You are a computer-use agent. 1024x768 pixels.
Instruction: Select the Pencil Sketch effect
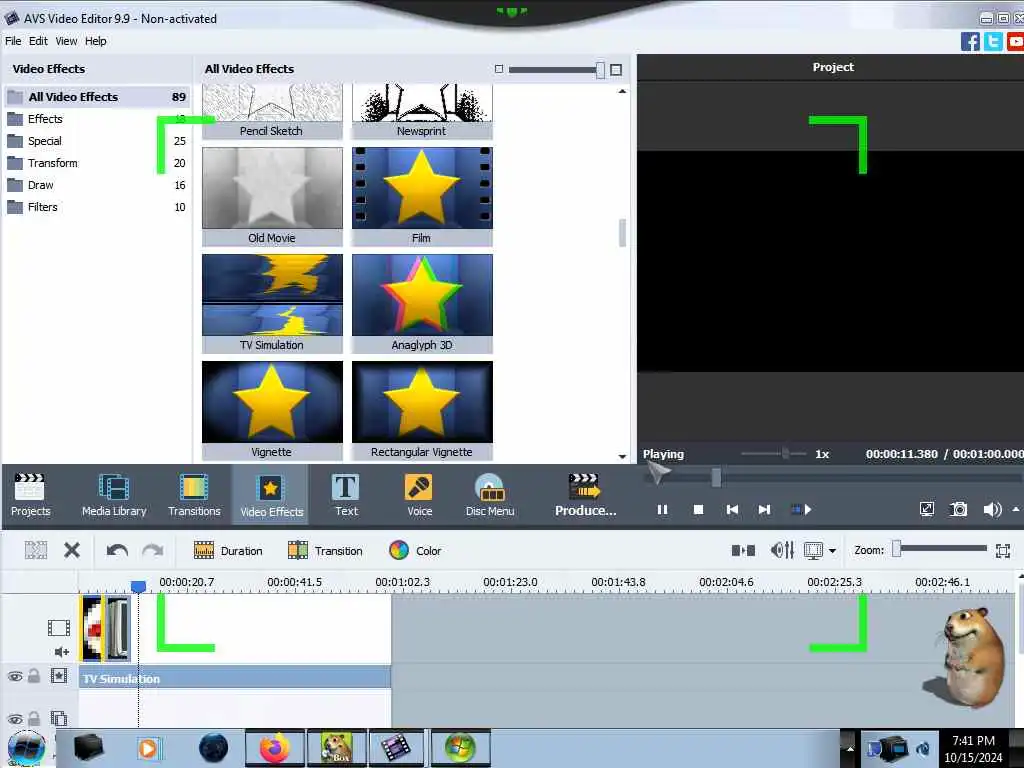(272, 111)
